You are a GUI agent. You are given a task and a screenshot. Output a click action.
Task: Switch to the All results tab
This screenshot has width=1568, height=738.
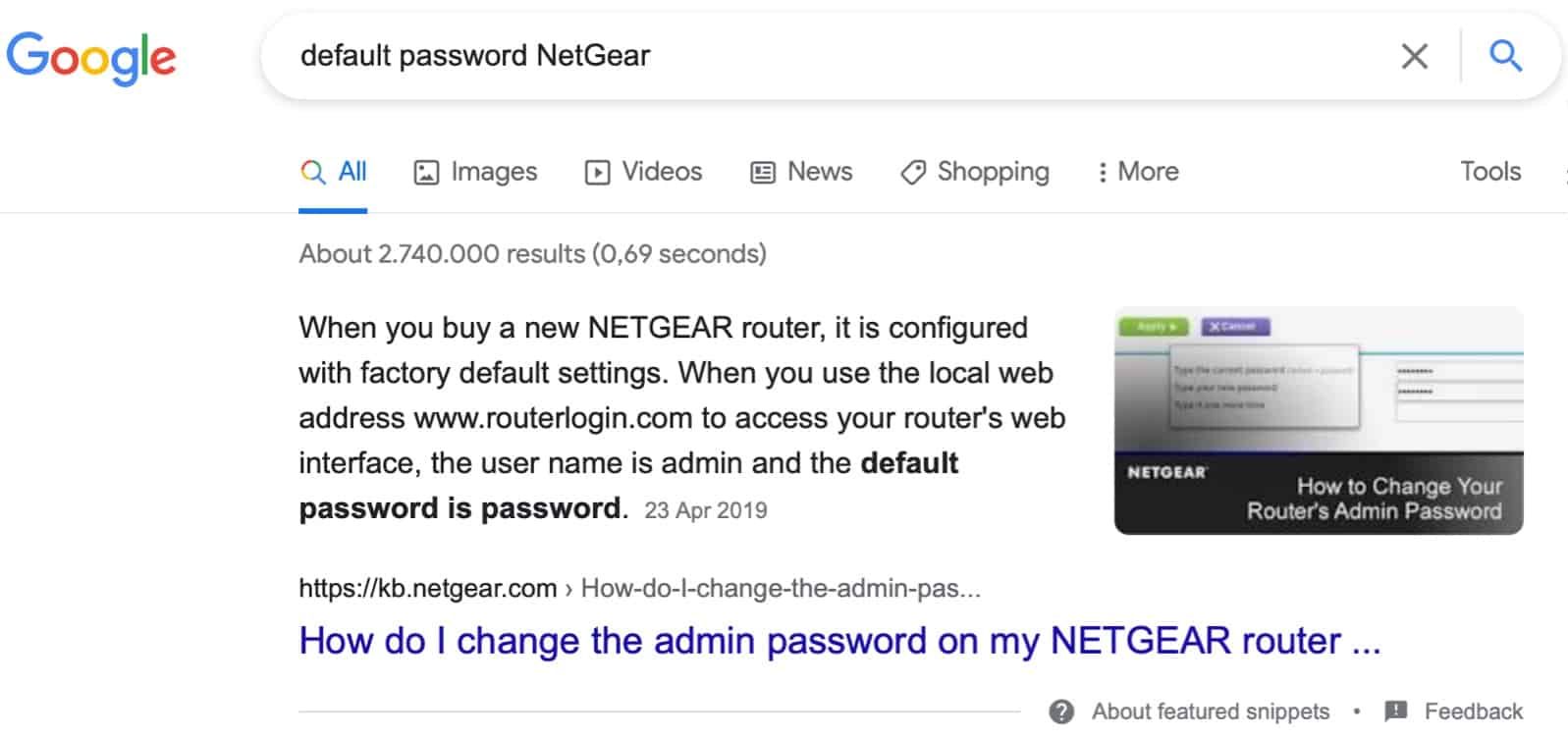coord(351,172)
